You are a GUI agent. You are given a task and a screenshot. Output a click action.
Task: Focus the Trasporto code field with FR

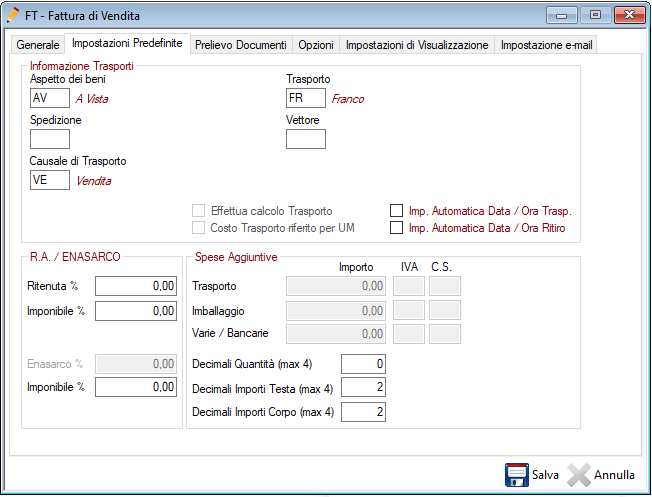click(x=306, y=98)
